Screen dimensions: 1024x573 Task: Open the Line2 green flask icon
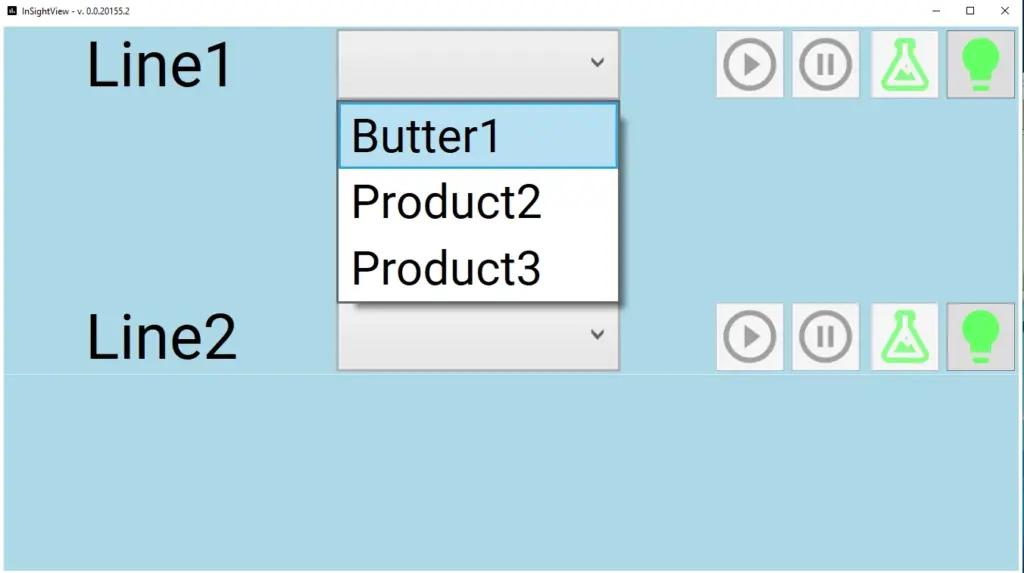pyautogui.click(x=904, y=337)
